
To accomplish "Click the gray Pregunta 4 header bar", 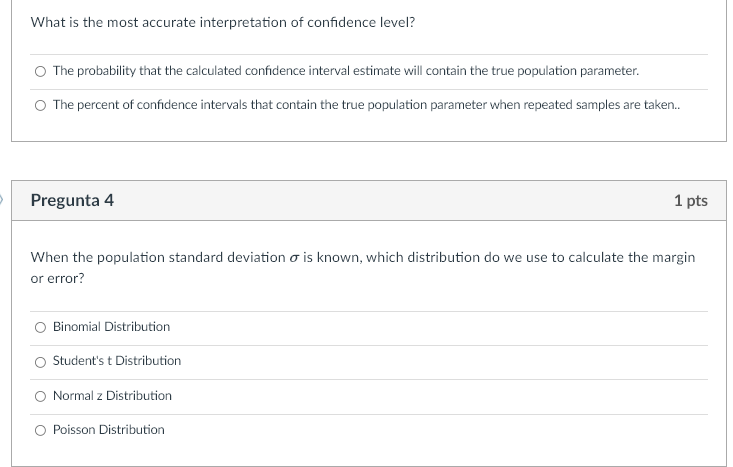I will pyautogui.click(x=369, y=201).
